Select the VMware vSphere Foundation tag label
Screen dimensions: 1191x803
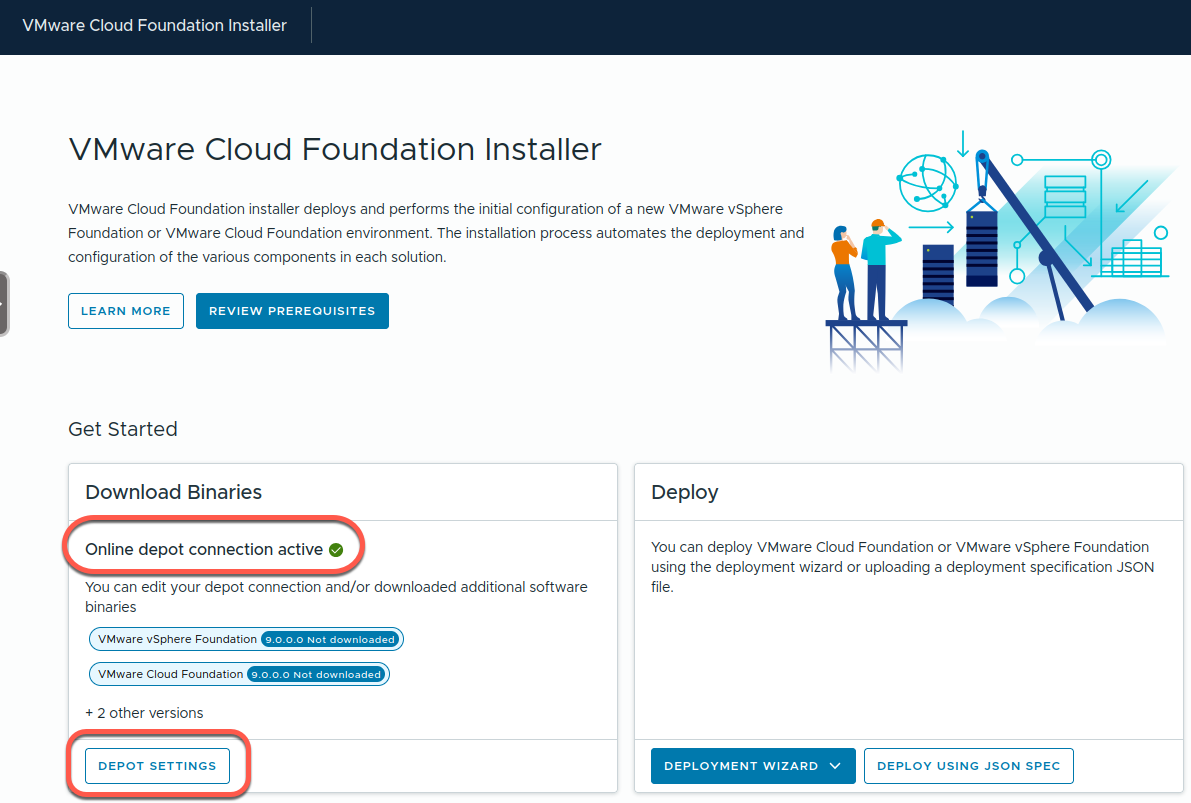177,639
